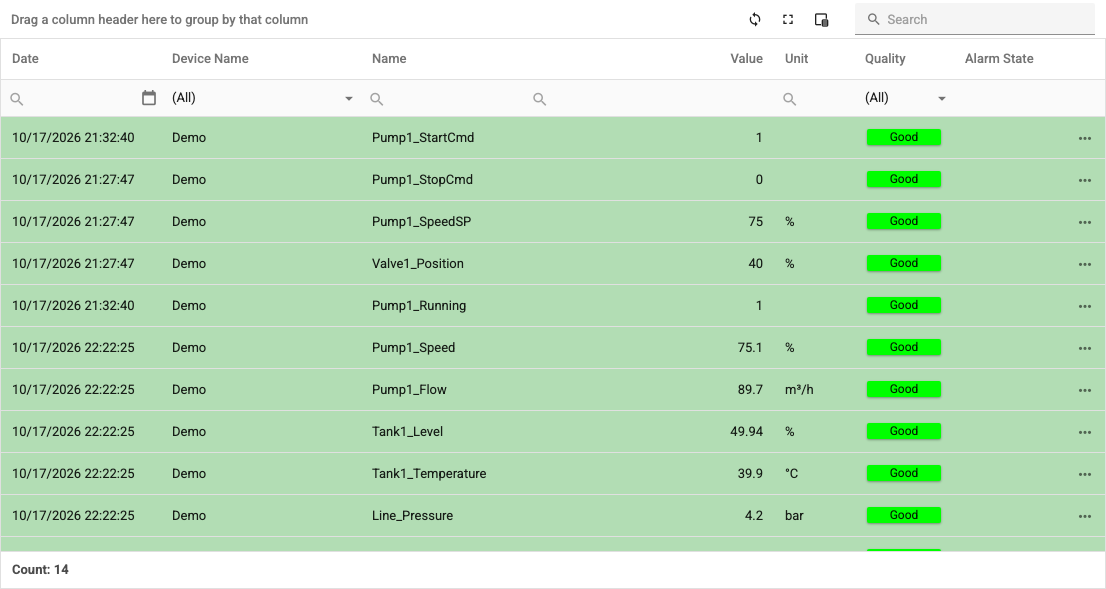Sort by the Name column header
The image size is (1106, 589).
[x=389, y=59]
